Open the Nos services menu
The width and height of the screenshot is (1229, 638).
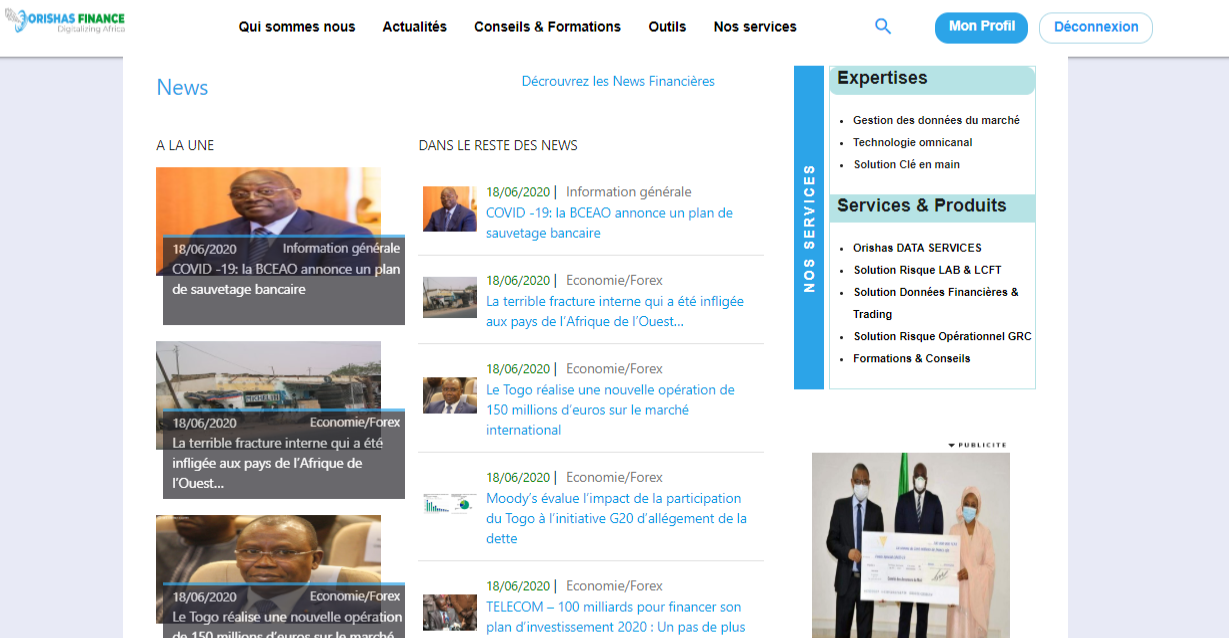(x=755, y=27)
